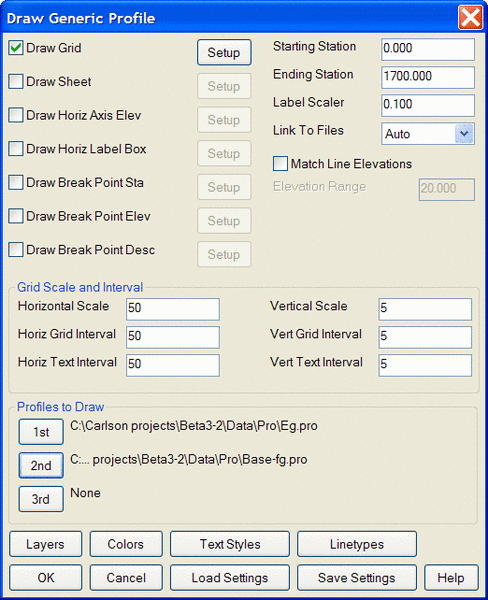Enable Match Line Elevations checkbox
488x600 pixels.
tap(280, 164)
